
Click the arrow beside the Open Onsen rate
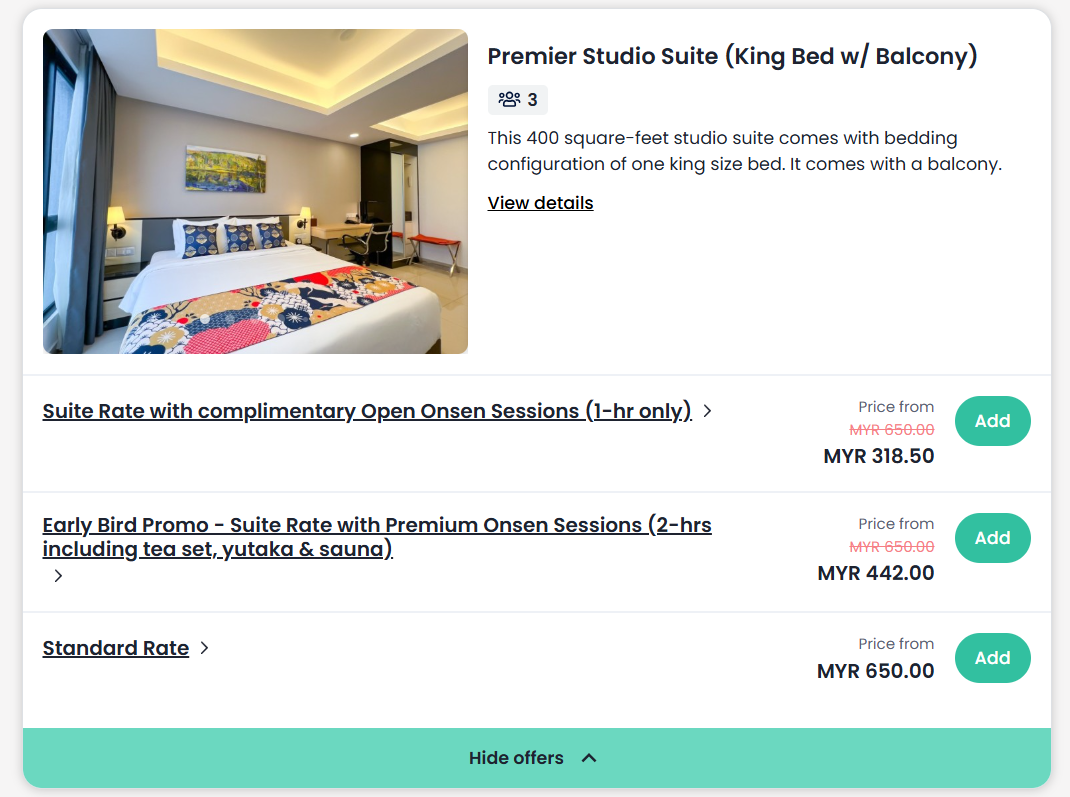[x=707, y=411]
